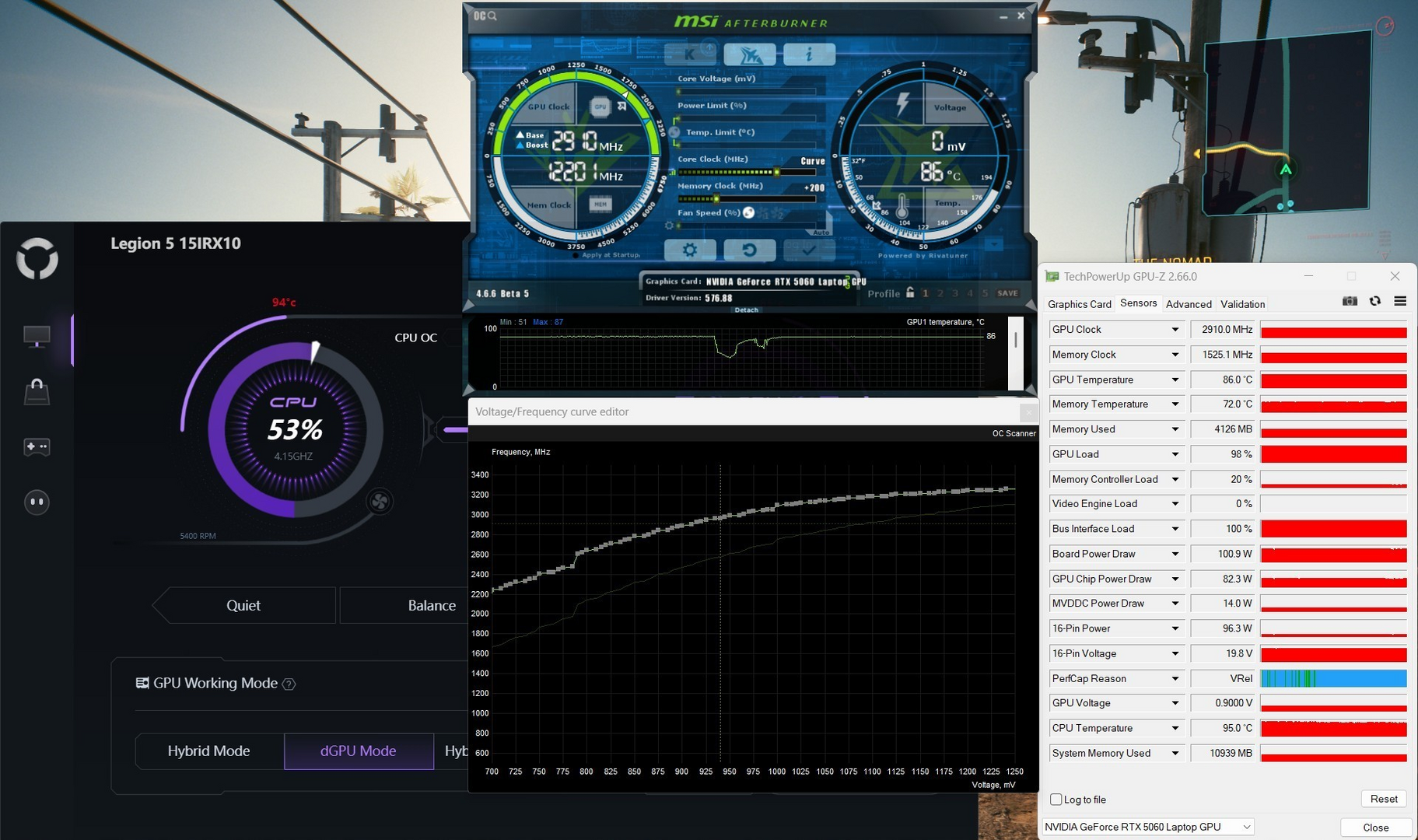The height and width of the screenshot is (840, 1418).
Task: Click the MEM chip icon in the clock gauge
Action: pyautogui.click(x=600, y=205)
